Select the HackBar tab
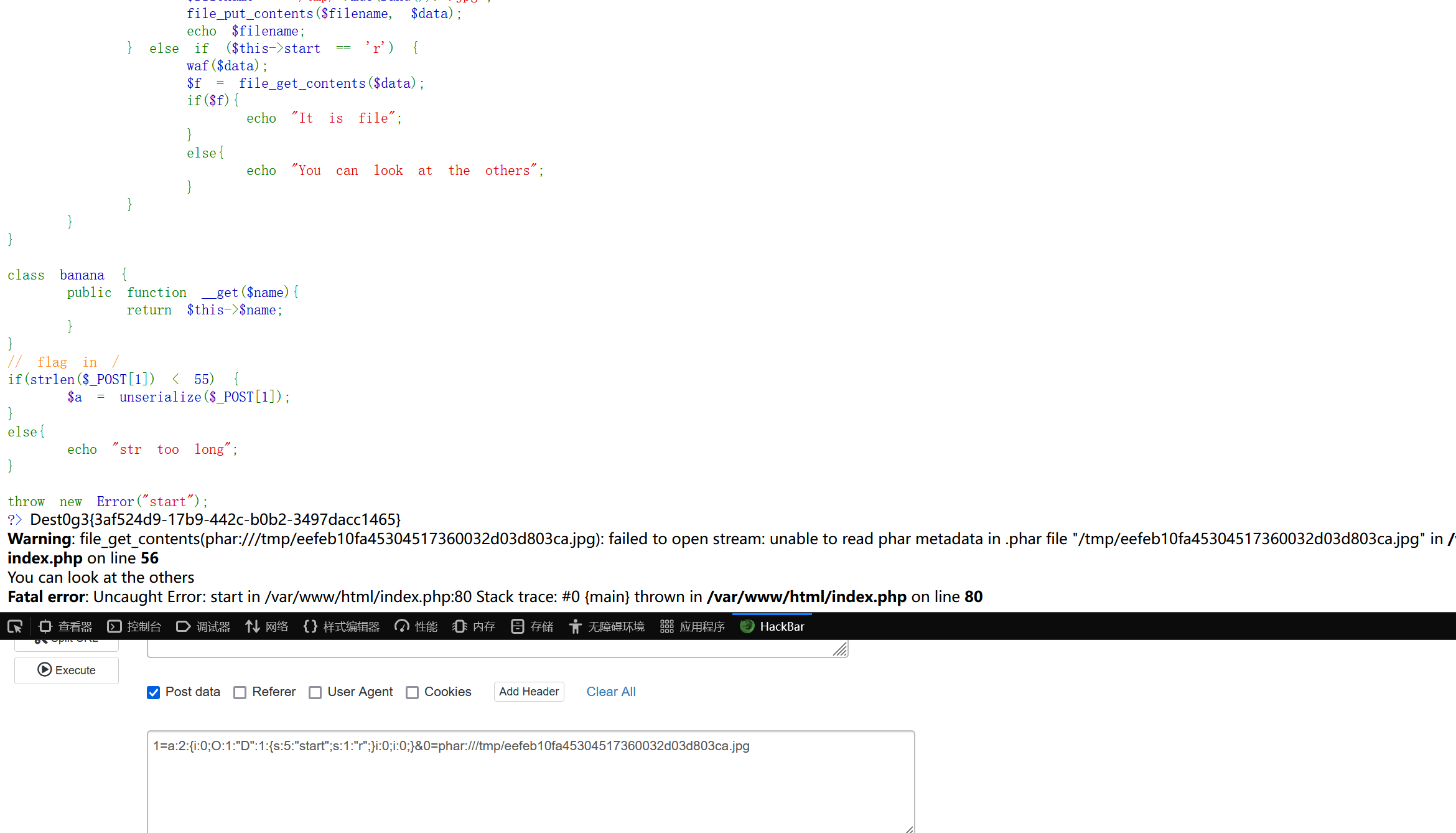The image size is (1456, 833). [772, 626]
